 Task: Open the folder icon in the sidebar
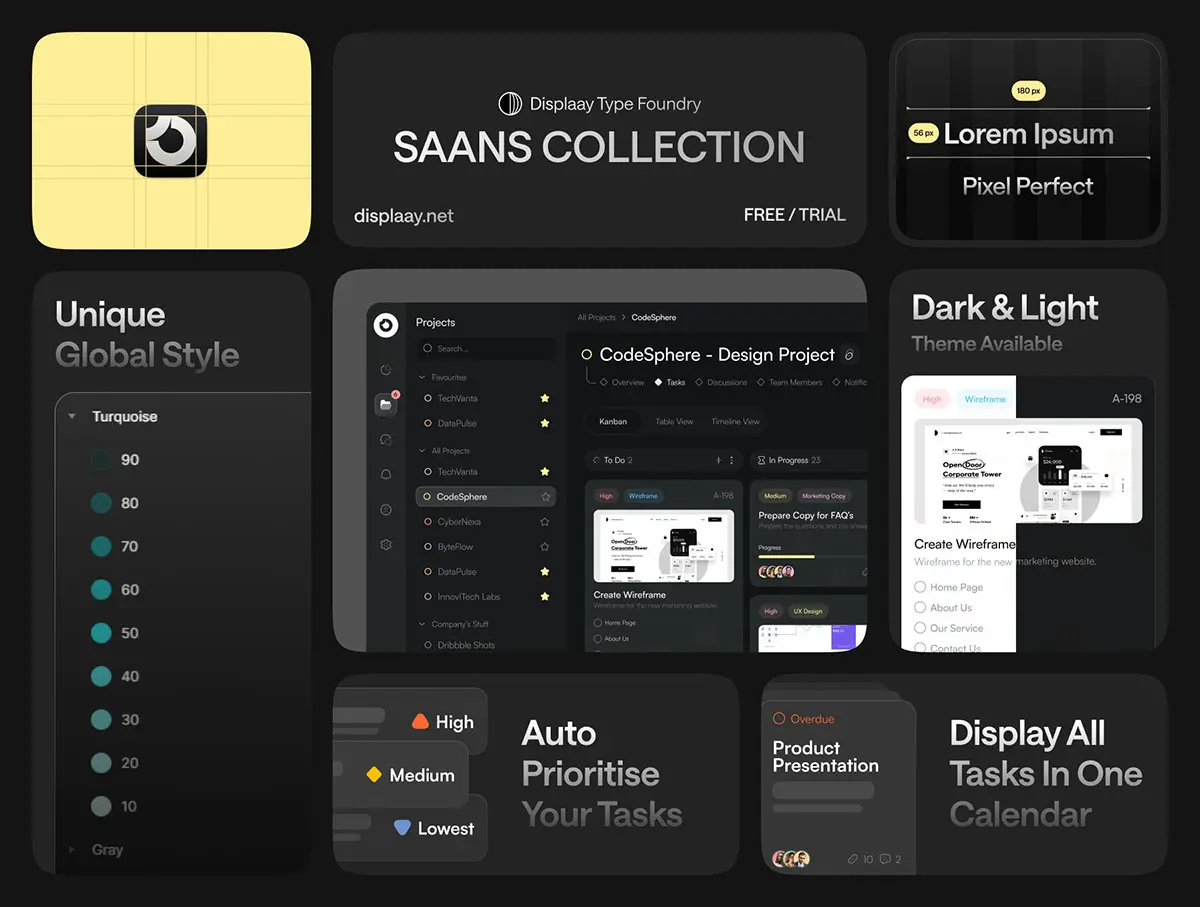coord(385,404)
